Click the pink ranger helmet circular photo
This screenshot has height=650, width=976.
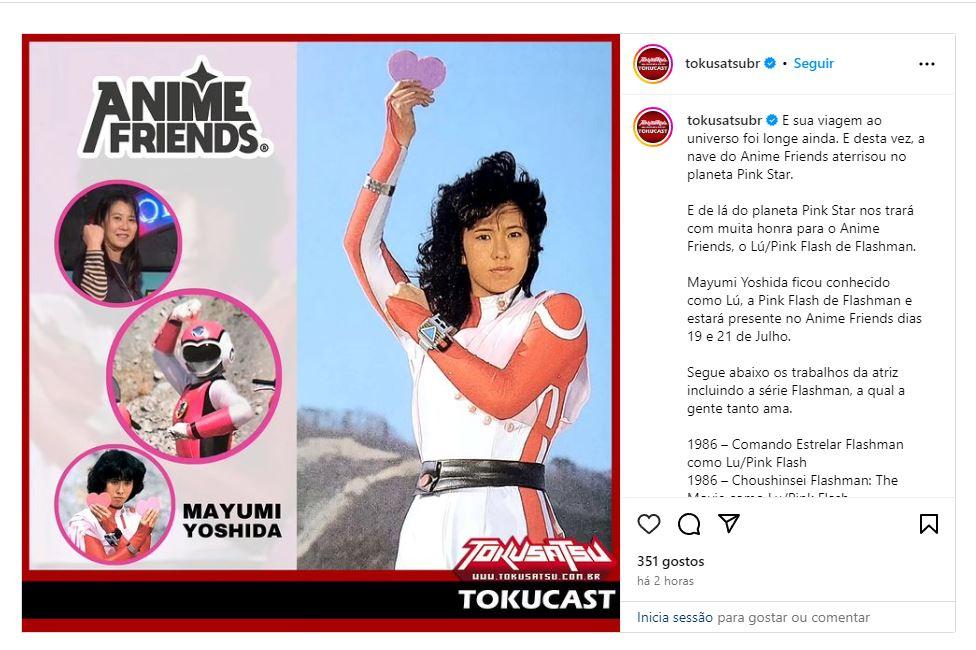tap(194, 375)
